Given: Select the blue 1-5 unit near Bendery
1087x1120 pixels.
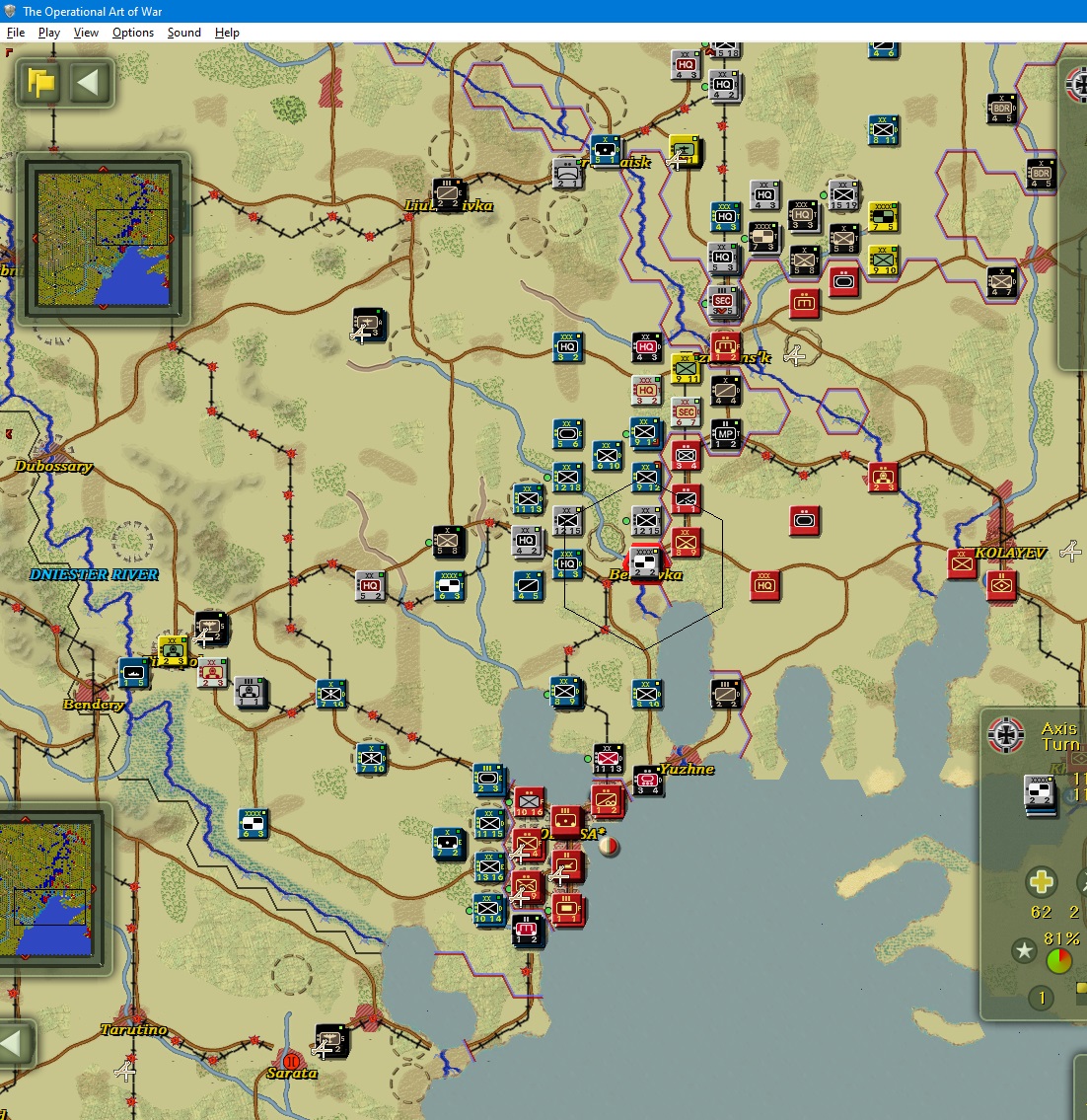Looking at the screenshot, I should (x=134, y=673).
